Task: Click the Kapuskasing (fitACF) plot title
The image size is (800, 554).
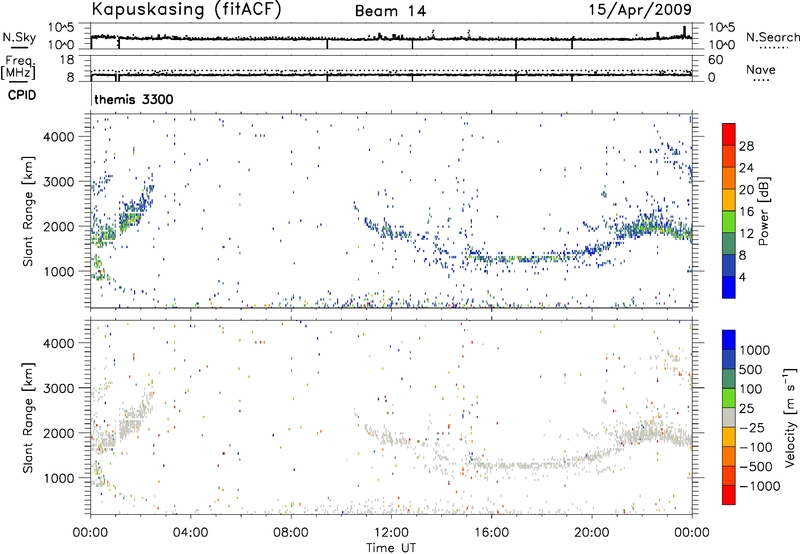Action: [186, 10]
